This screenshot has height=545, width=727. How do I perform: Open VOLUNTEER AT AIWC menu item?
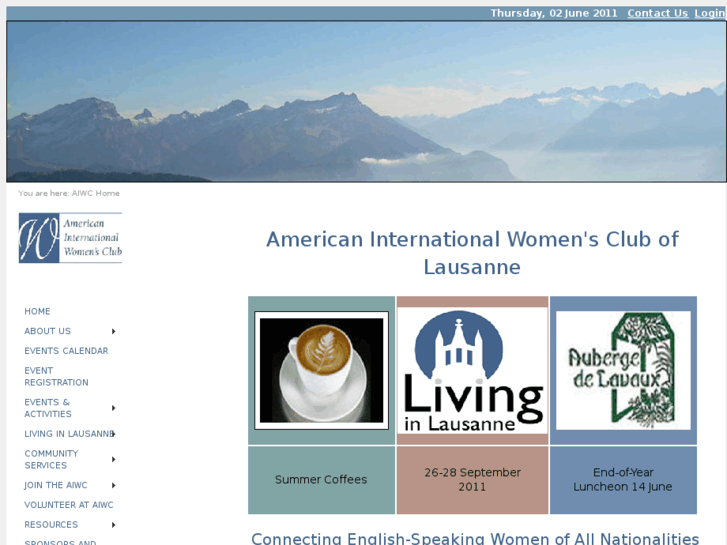click(69, 505)
